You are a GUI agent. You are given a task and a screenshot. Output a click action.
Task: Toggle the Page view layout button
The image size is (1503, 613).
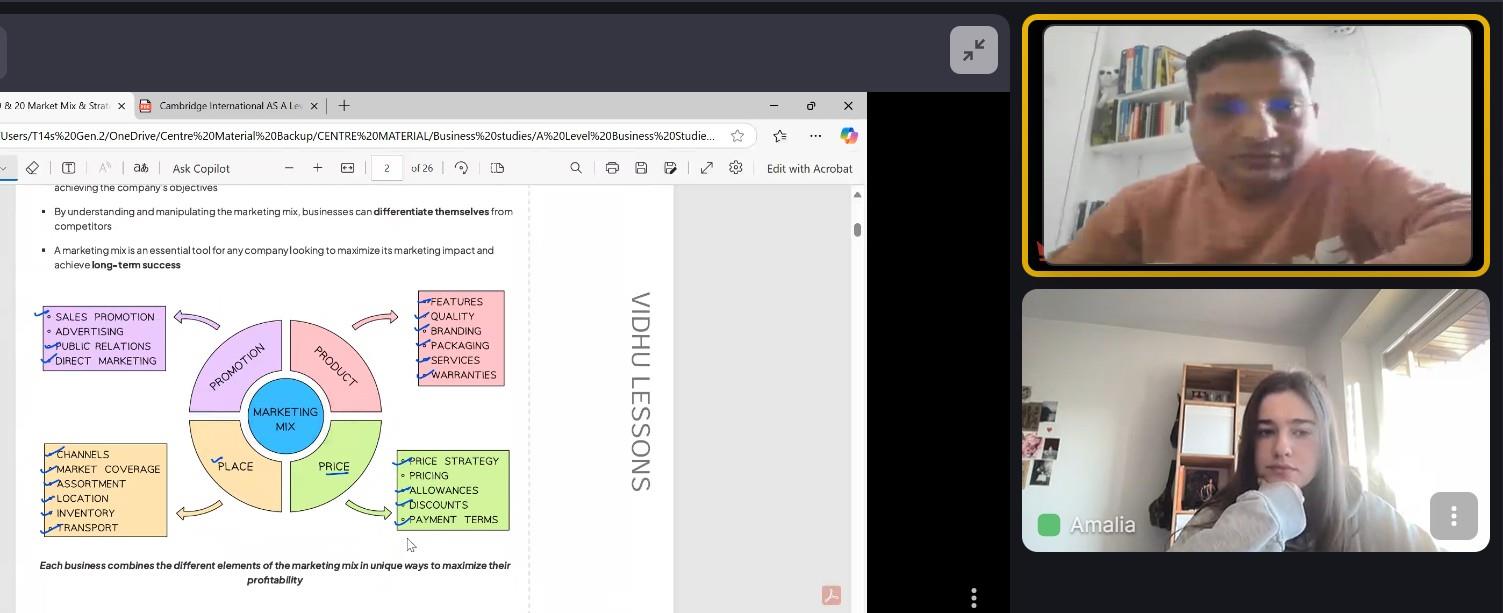click(497, 168)
